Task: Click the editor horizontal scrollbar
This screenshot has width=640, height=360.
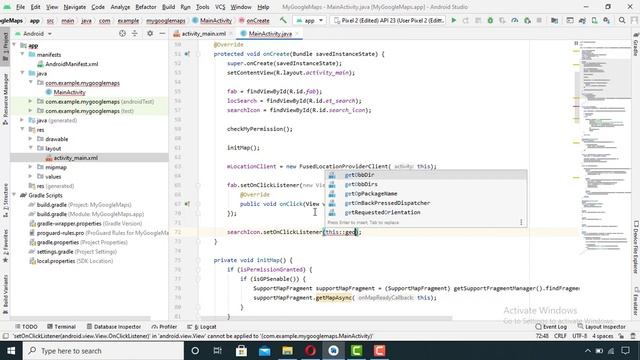Action: pyautogui.click(x=327, y=318)
